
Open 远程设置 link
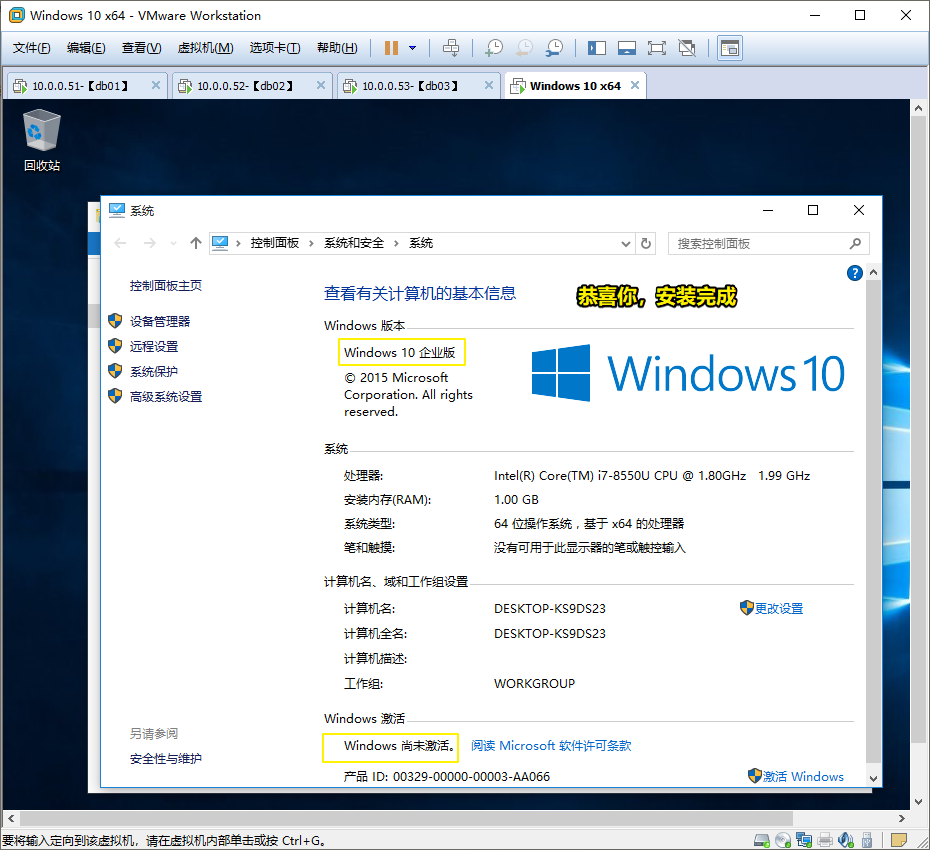154,346
